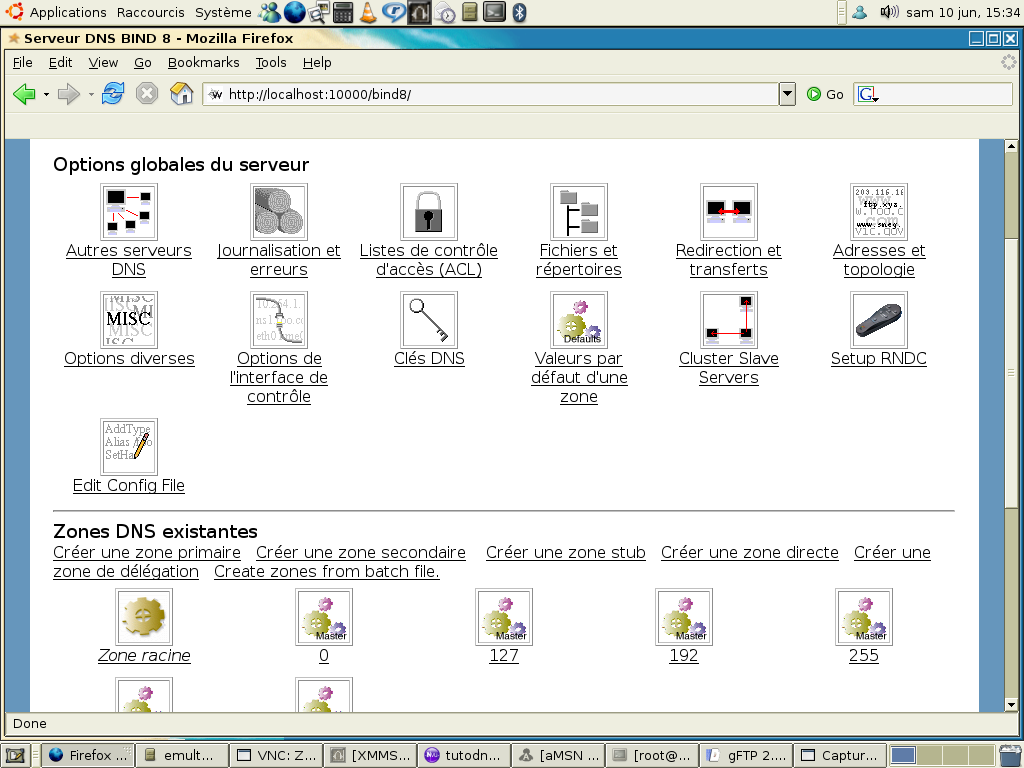This screenshot has width=1024, height=768.
Task: Open the volume control speaker icon
Action: coord(889,12)
